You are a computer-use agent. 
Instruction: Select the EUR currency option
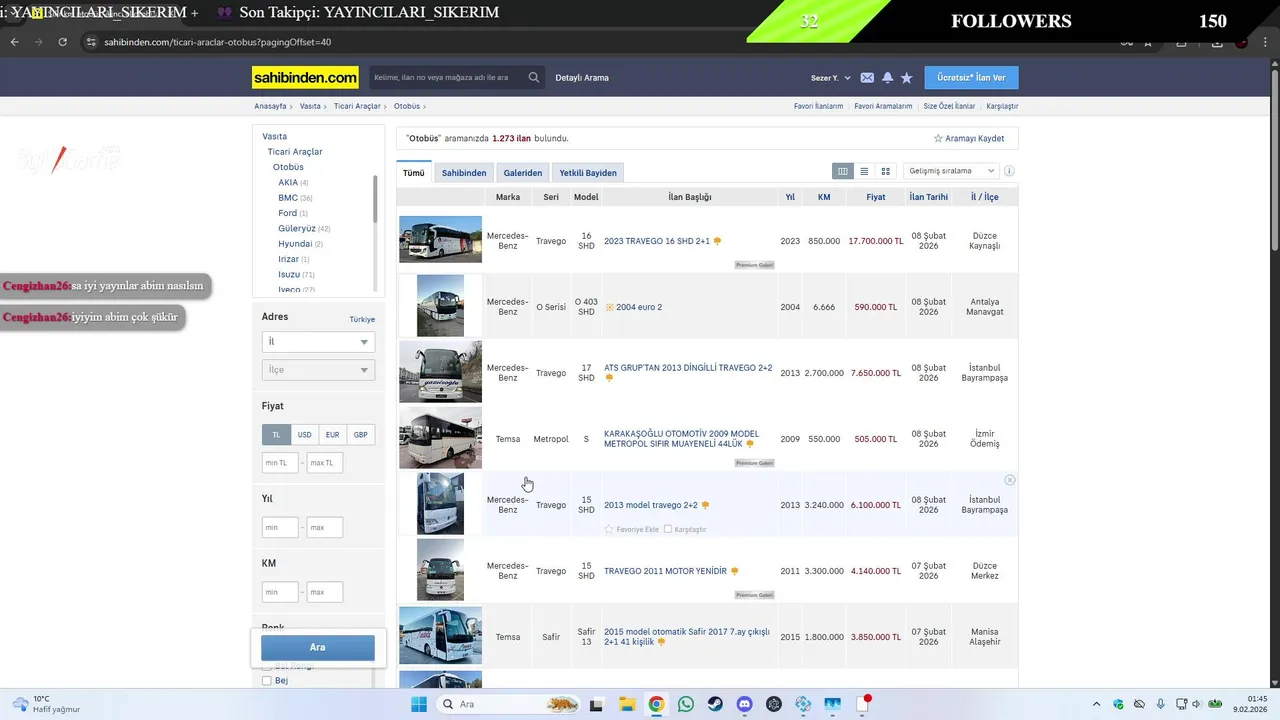coord(332,435)
